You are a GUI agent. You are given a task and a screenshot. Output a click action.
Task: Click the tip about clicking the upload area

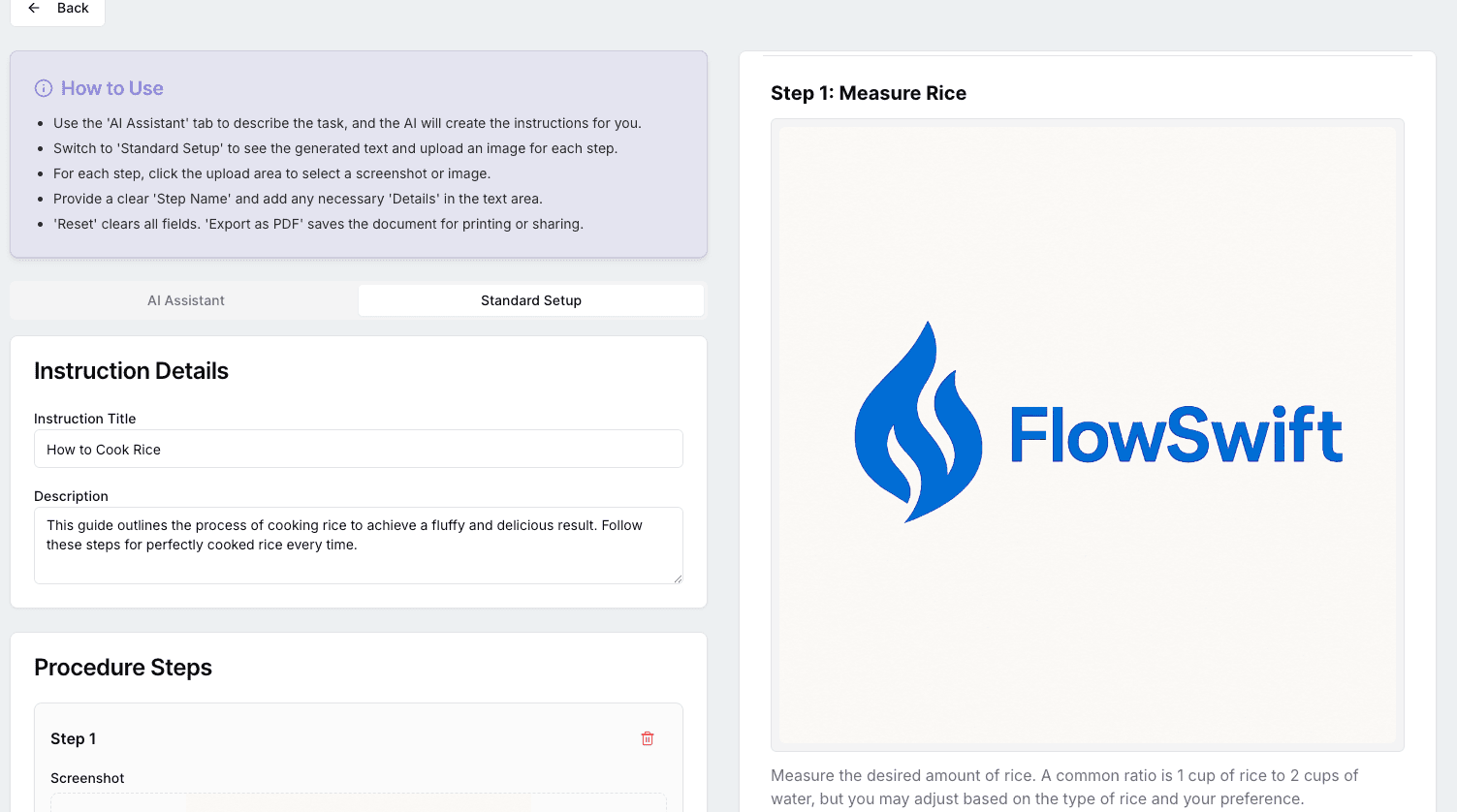click(271, 173)
